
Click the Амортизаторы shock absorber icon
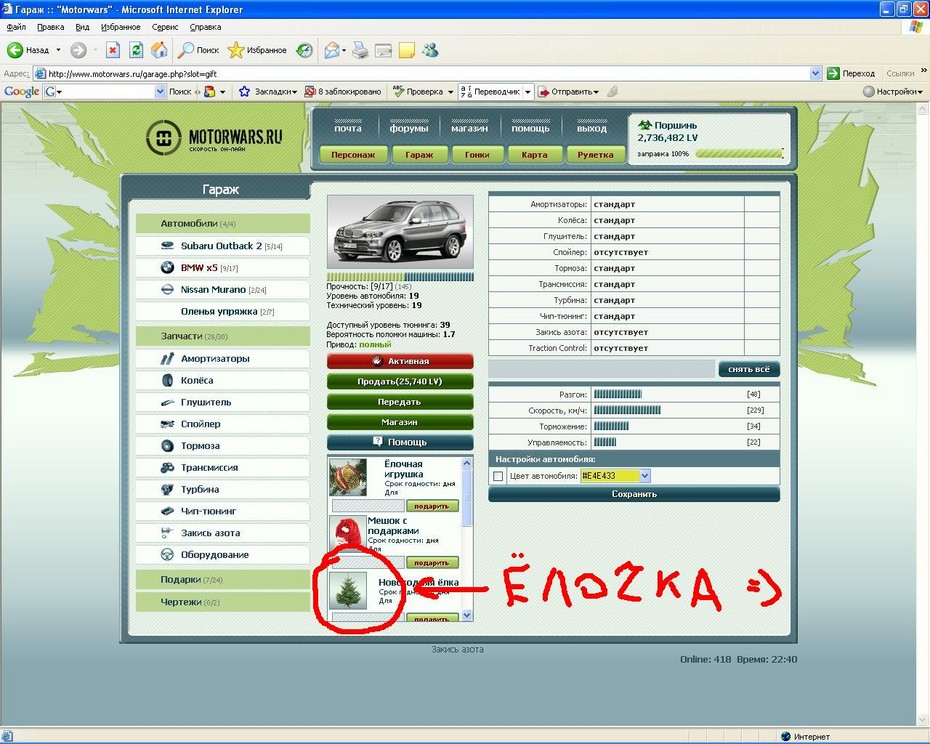click(x=167, y=358)
